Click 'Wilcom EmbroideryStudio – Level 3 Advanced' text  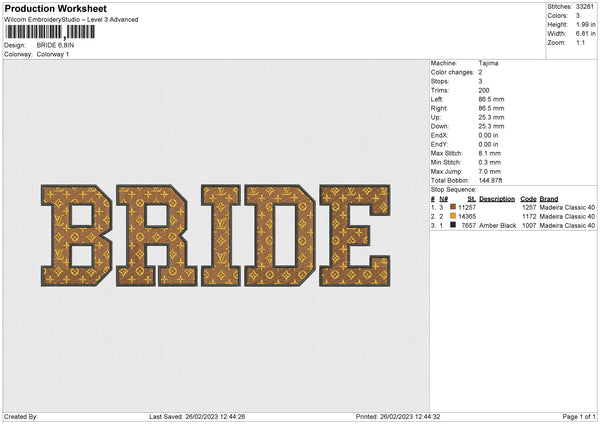coord(71,20)
